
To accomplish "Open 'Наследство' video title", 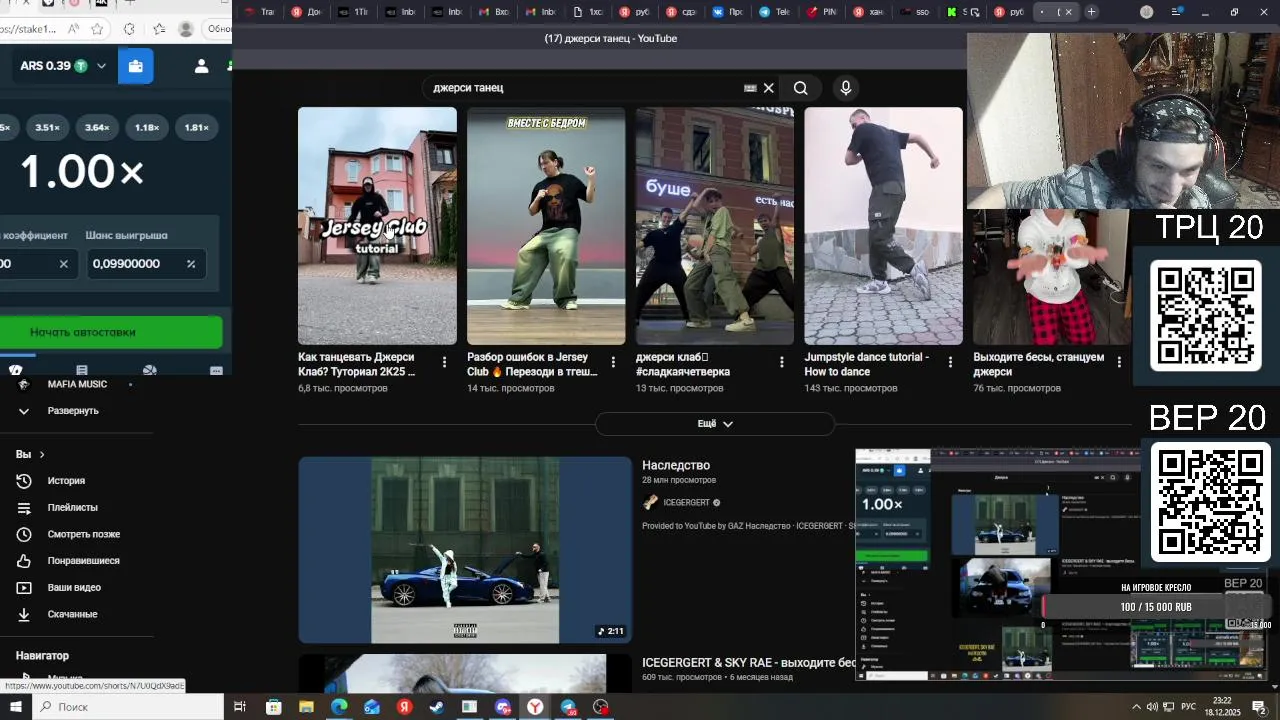I will point(676,465).
